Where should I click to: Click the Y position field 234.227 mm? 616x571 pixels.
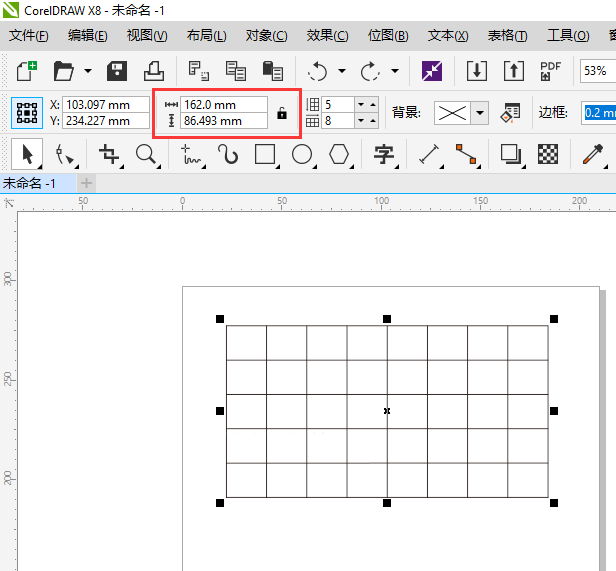click(x=105, y=121)
